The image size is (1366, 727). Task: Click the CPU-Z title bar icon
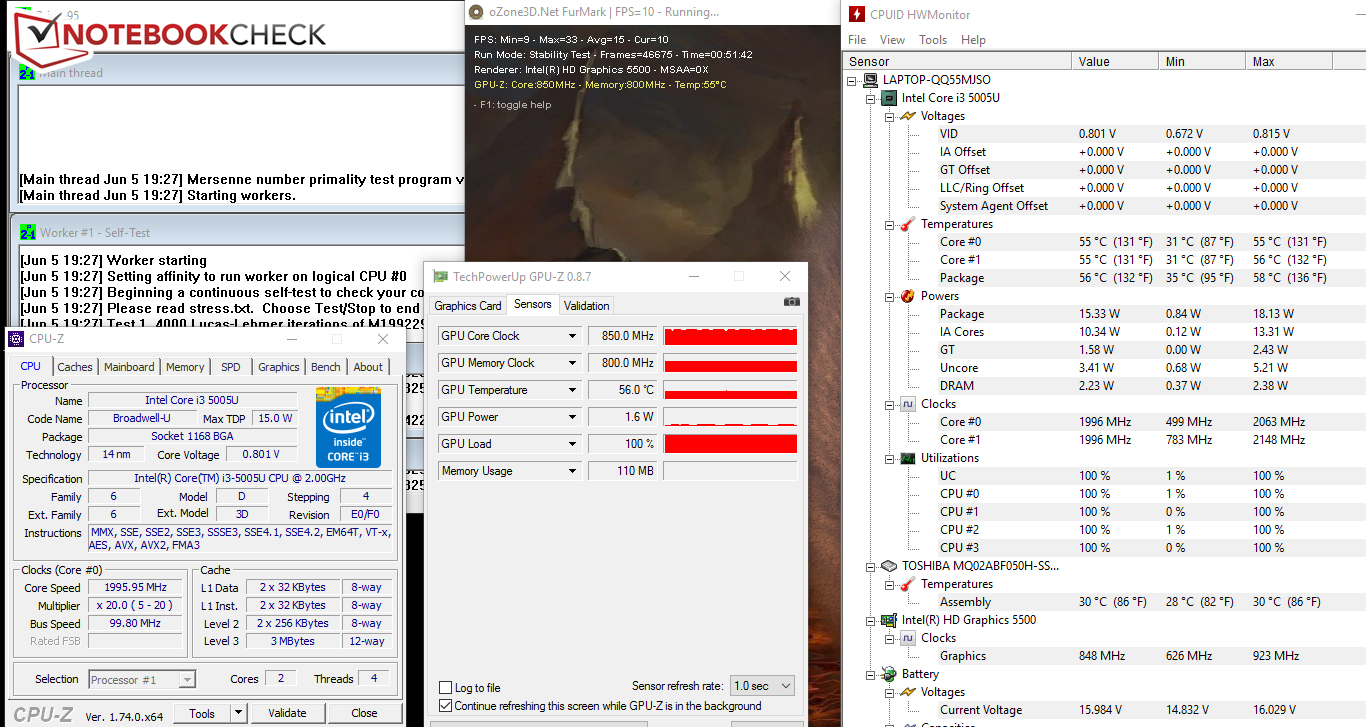(x=16, y=339)
